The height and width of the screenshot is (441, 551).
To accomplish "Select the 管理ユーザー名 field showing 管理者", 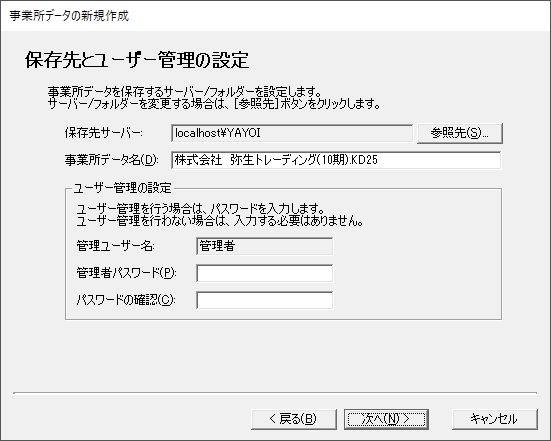I will 265,246.
